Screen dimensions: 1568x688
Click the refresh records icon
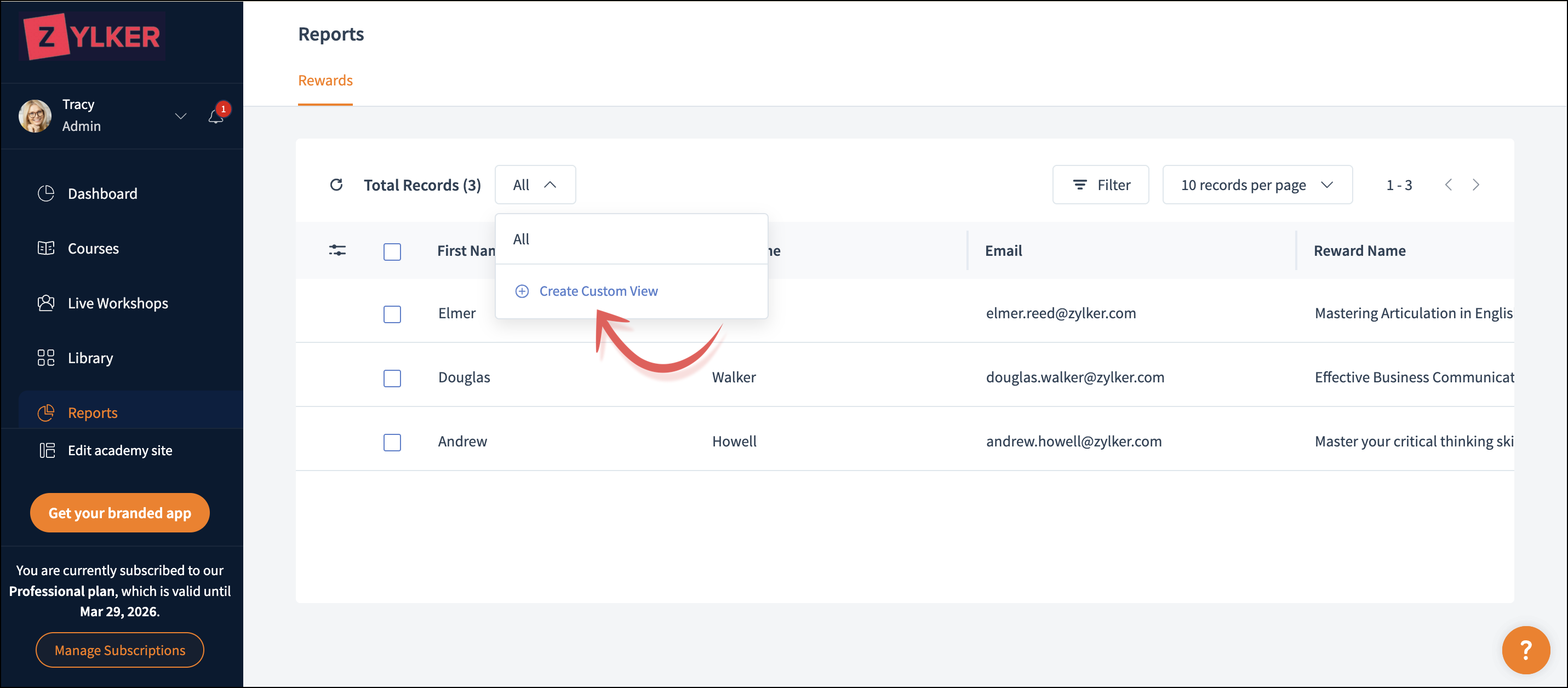pos(336,185)
